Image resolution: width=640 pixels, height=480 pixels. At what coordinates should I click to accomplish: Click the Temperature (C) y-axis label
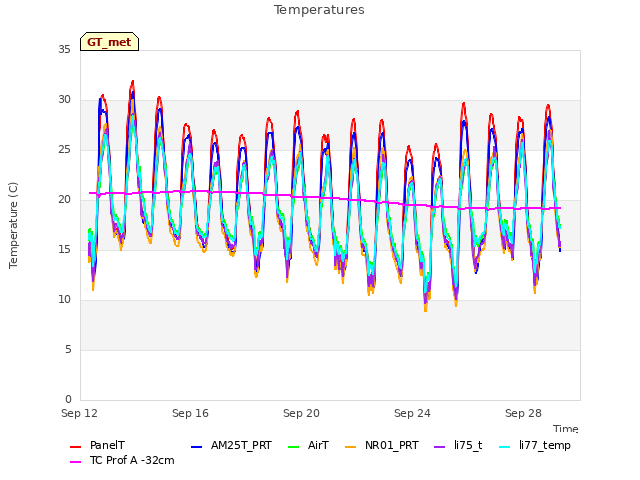(x=13, y=225)
